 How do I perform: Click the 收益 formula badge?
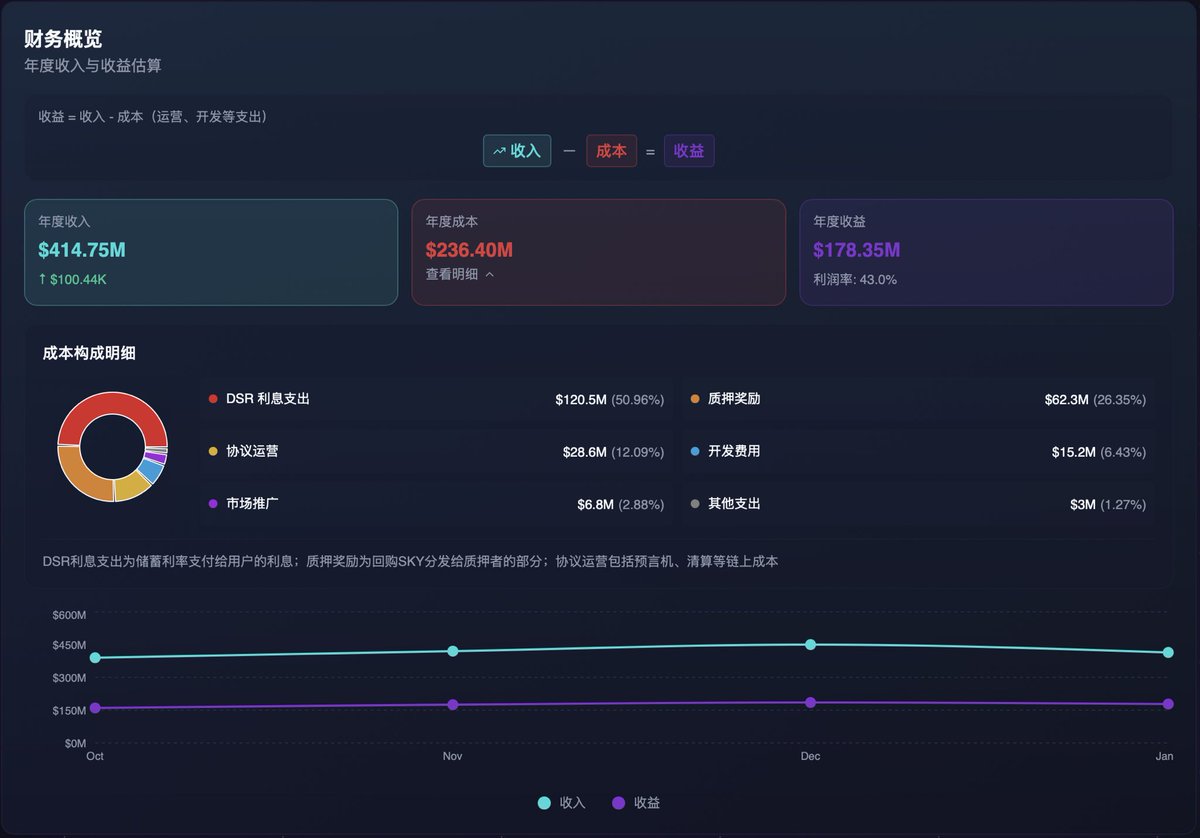tap(689, 151)
